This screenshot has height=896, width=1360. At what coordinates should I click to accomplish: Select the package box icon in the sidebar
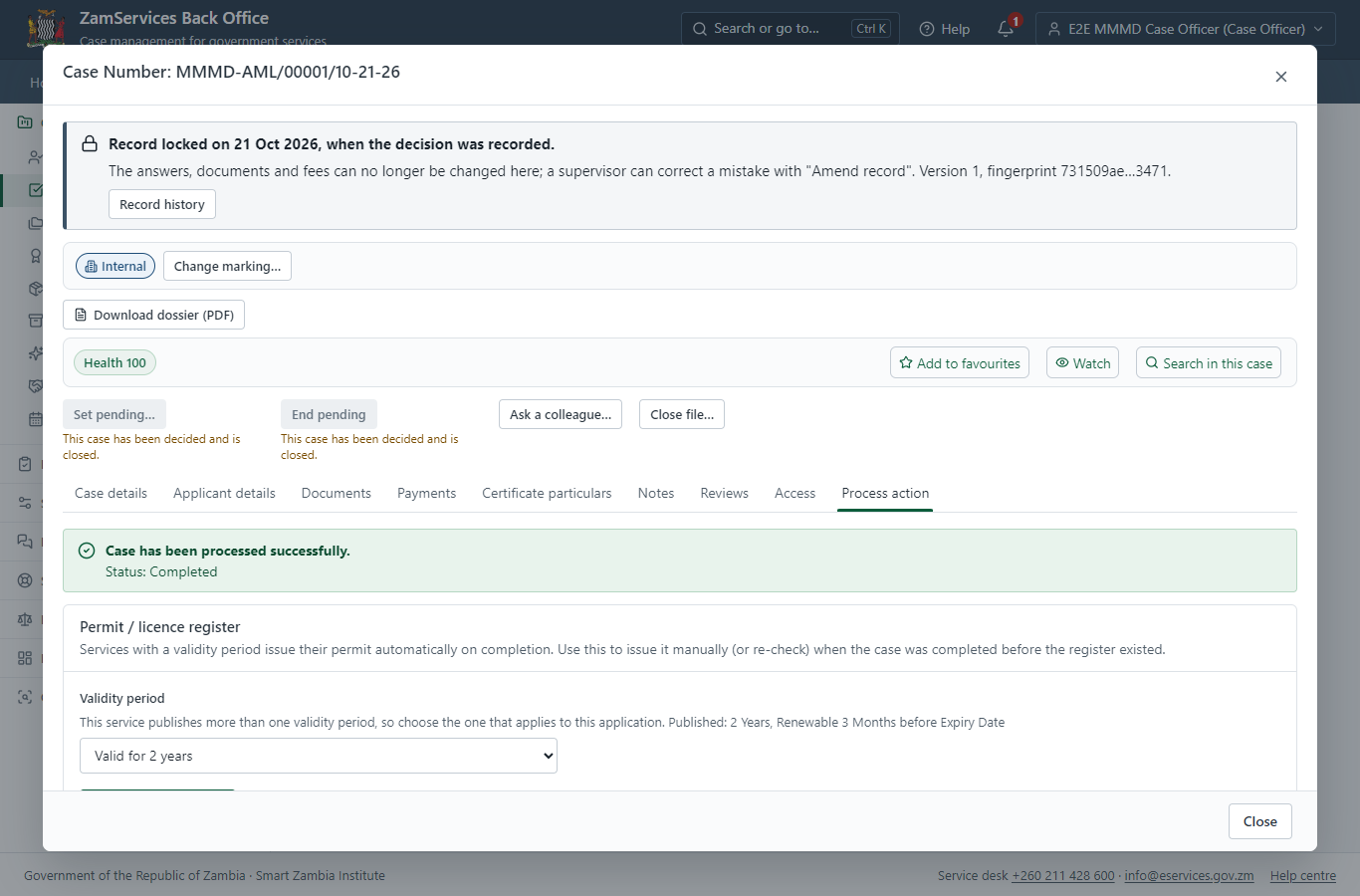click(35, 289)
